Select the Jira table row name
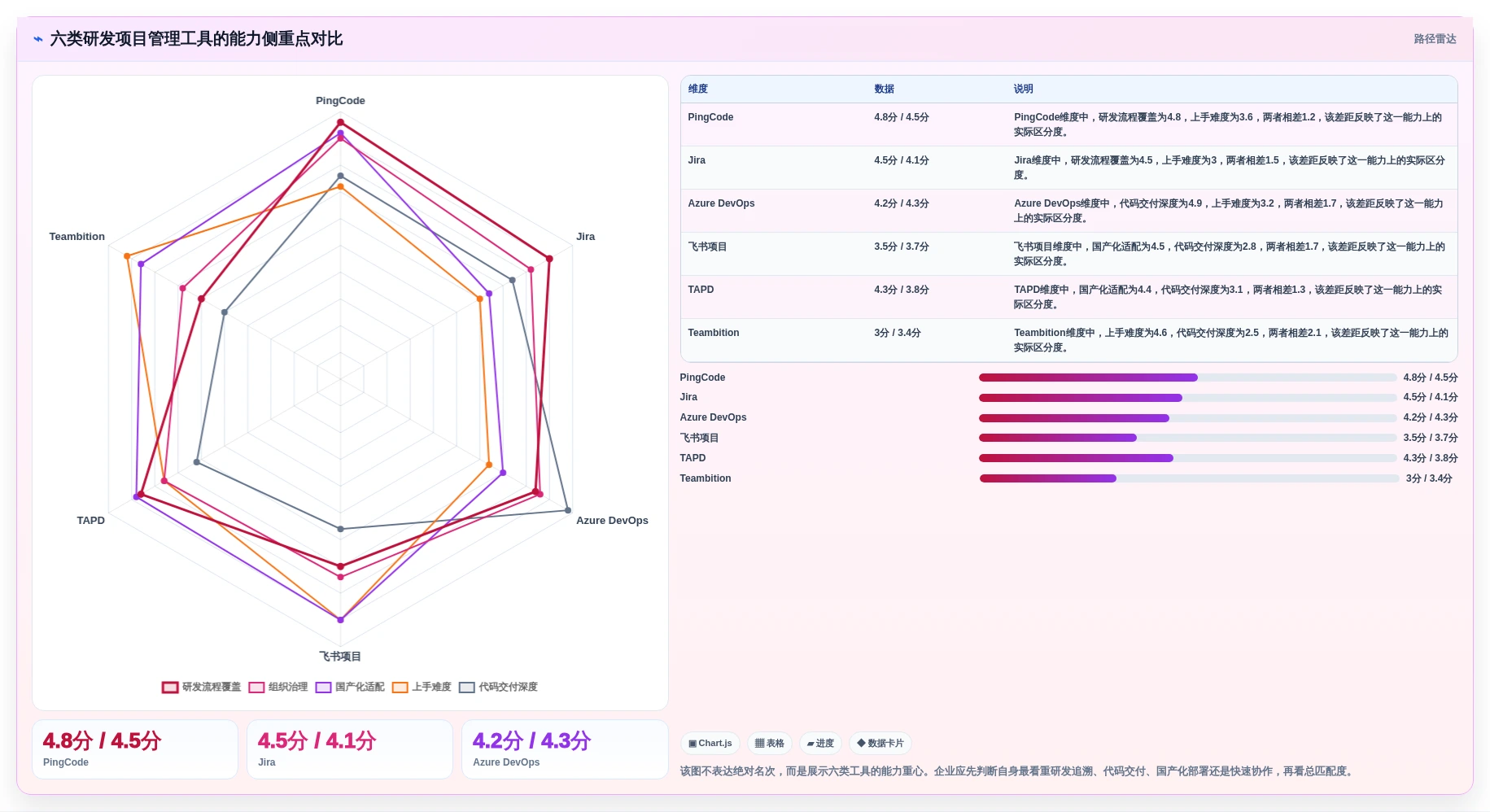The image size is (1490, 812). (697, 160)
